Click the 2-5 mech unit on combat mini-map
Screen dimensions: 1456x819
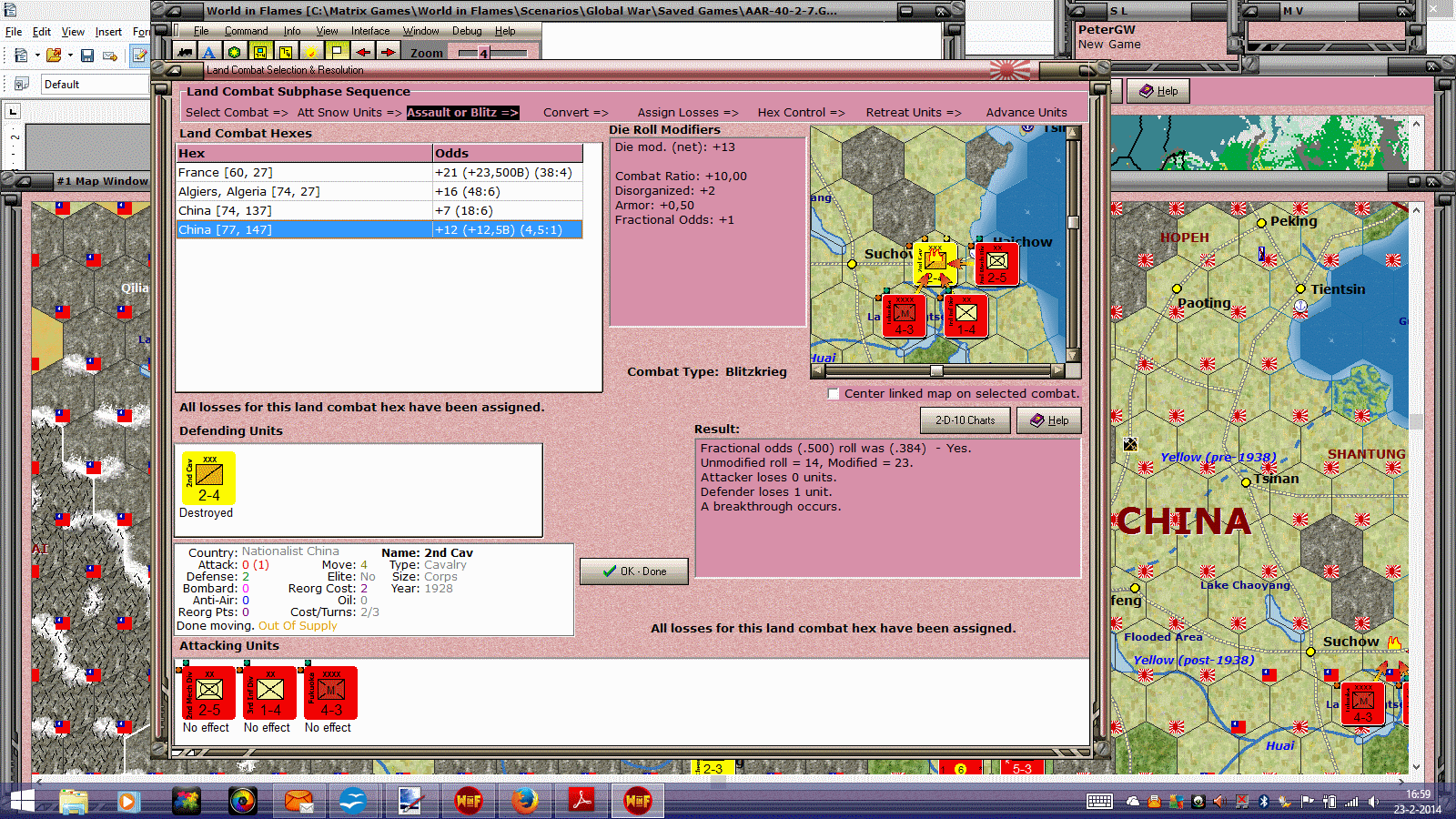coord(996,264)
